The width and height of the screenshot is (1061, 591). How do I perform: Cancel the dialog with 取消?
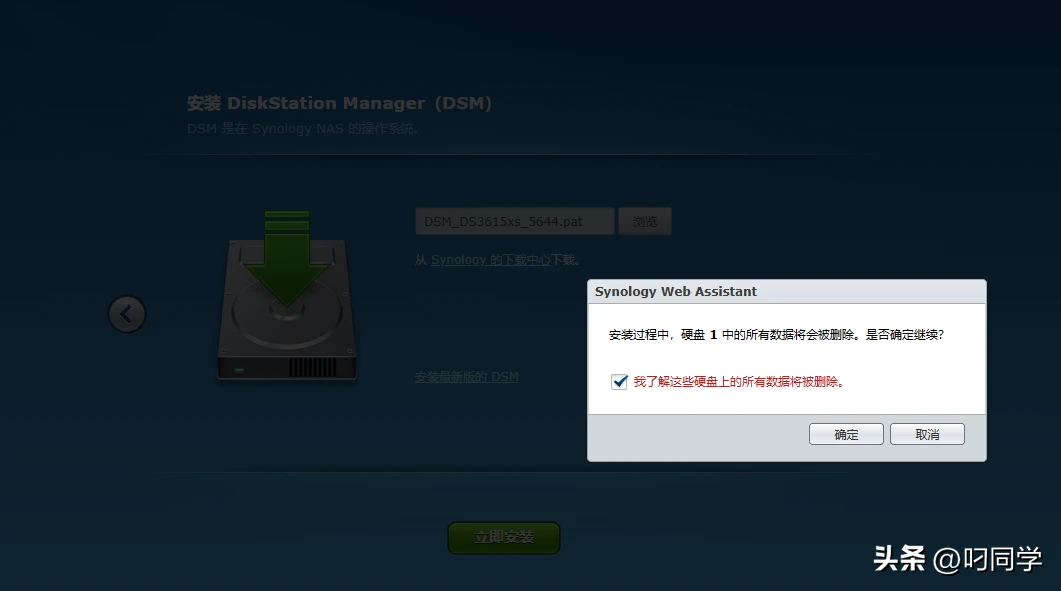click(x=927, y=434)
